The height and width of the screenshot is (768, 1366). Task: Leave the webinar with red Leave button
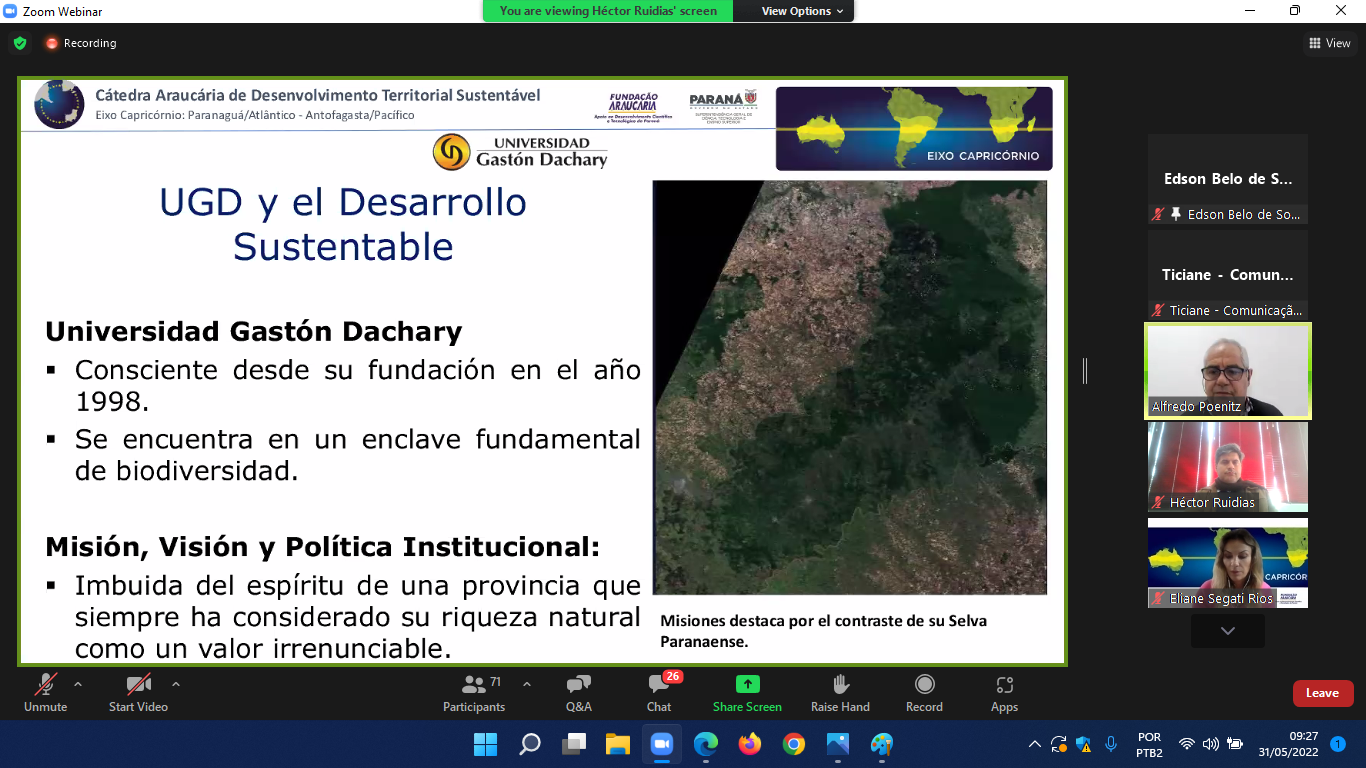[1322, 693]
